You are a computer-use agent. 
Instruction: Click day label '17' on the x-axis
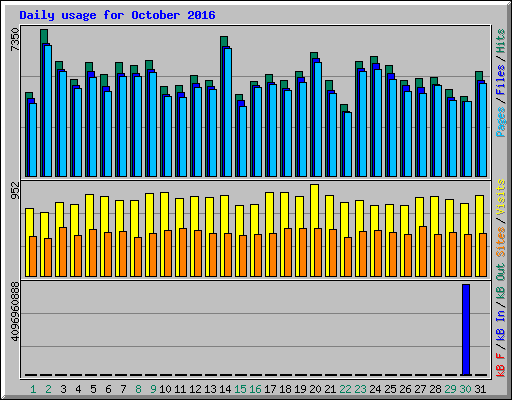click(x=270, y=389)
